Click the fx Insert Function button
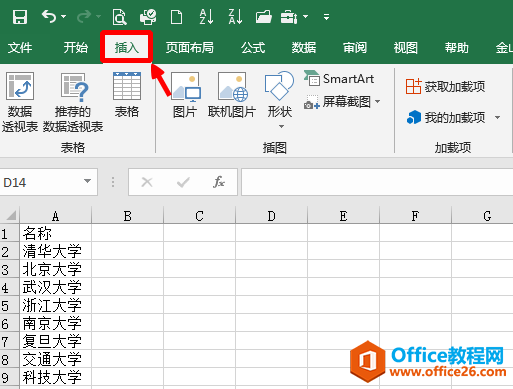 219,182
